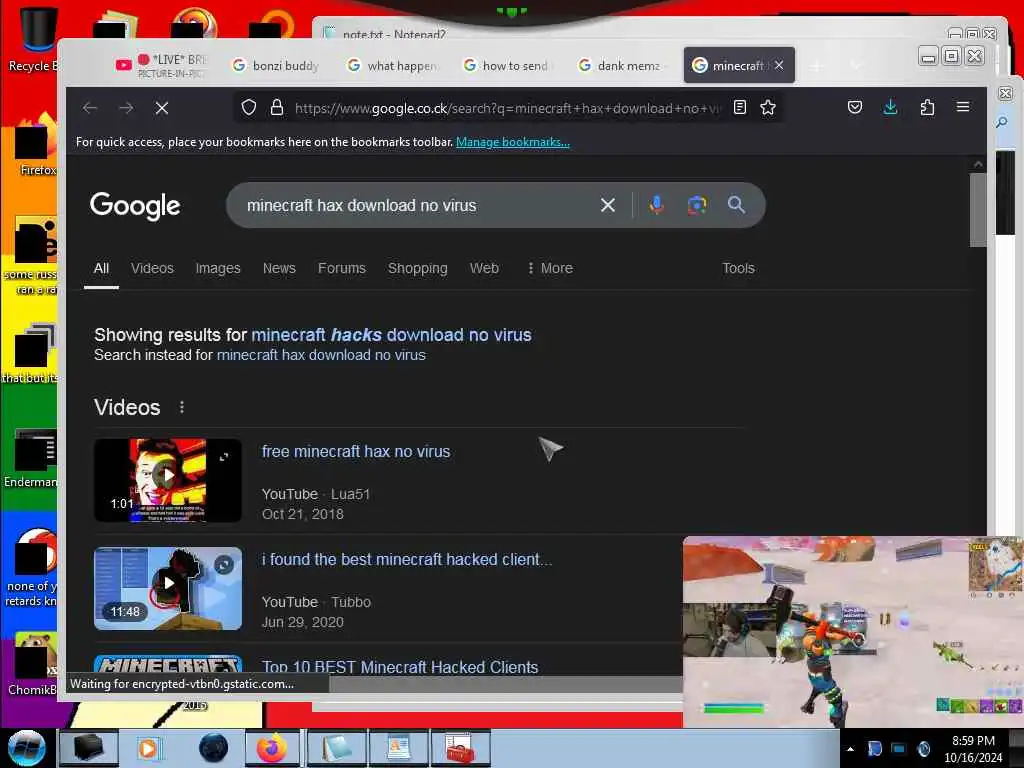Search by image with Google Lens

click(x=697, y=205)
